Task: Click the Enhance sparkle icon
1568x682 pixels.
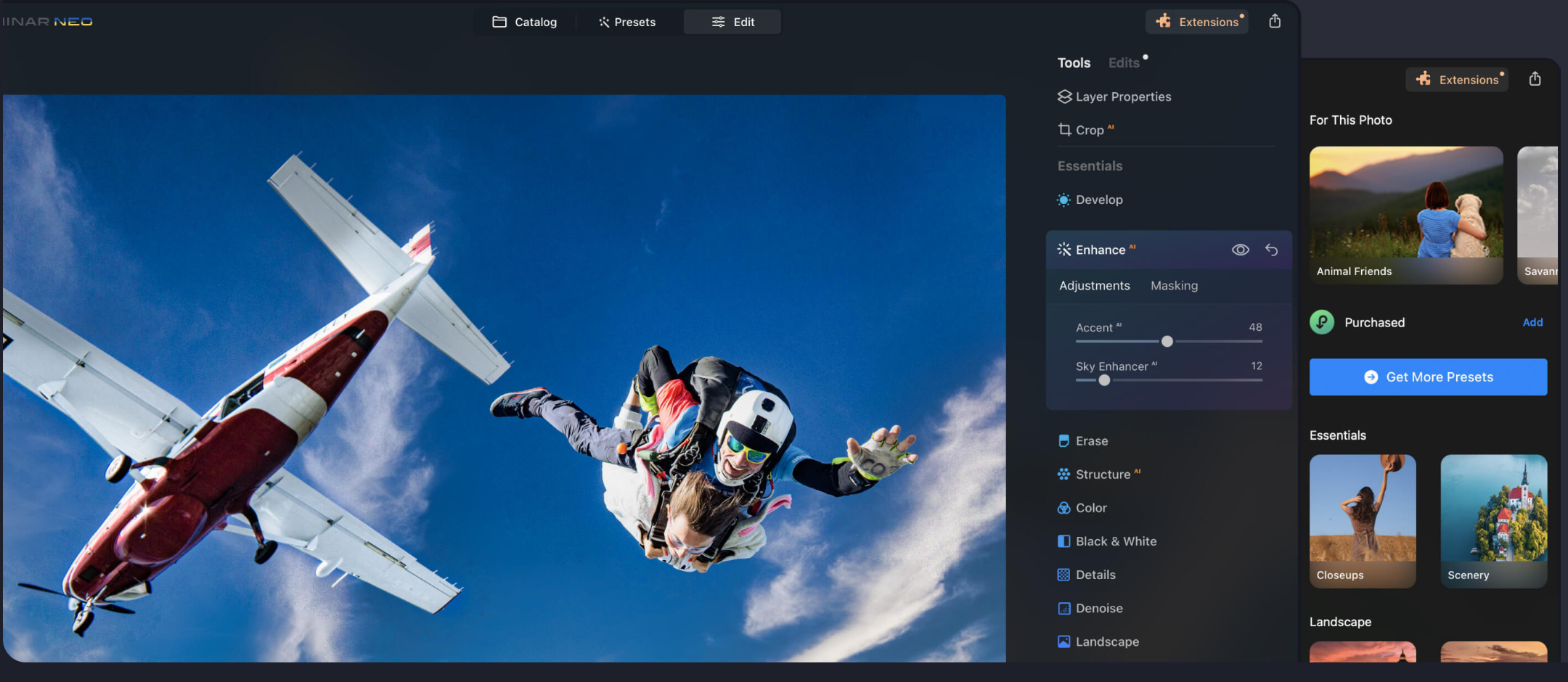Action: (x=1064, y=250)
